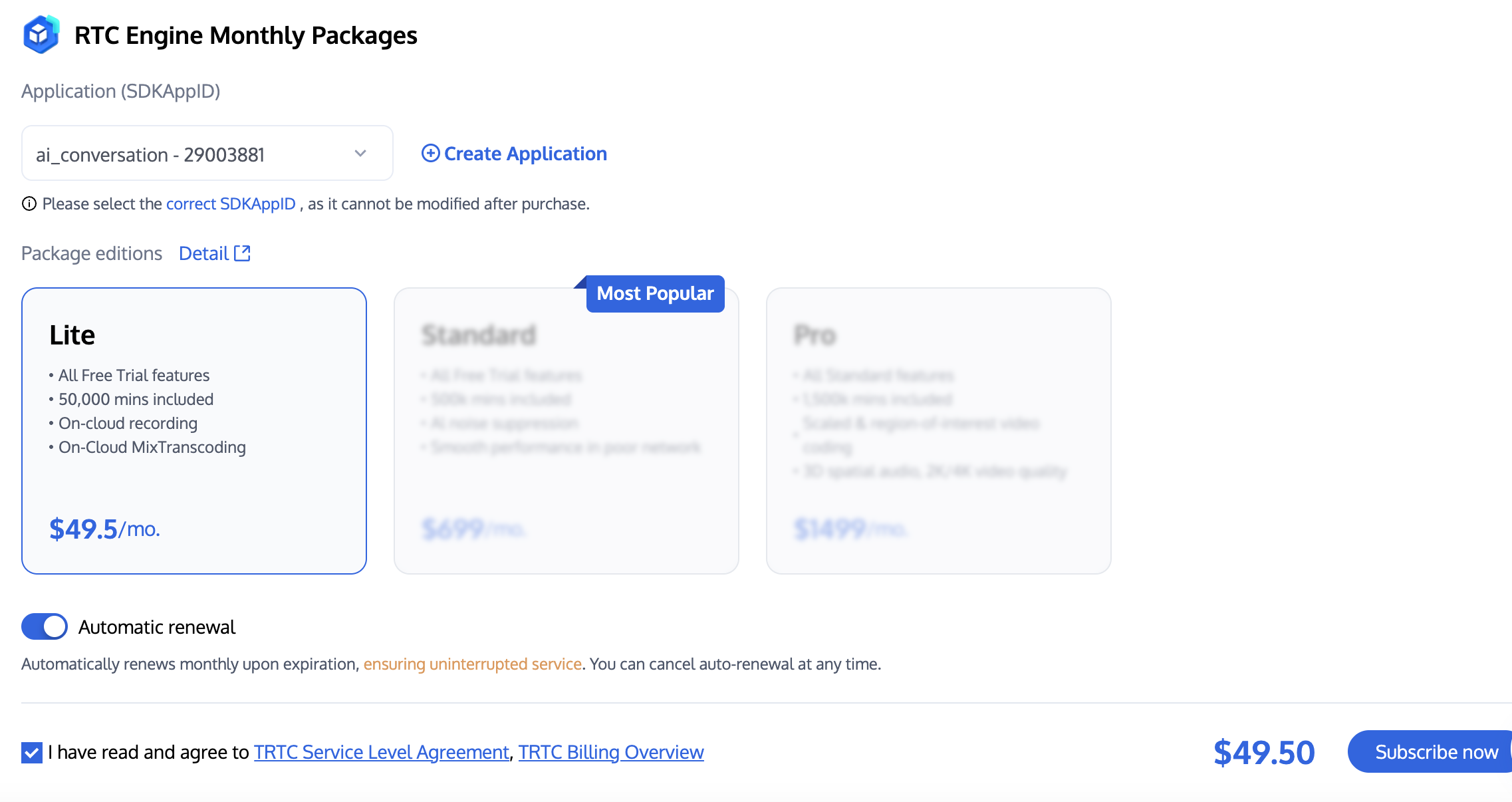Screen dimensions: 1512x802
Task: Toggle the Automatic renewal switch
Action: pos(45,626)
